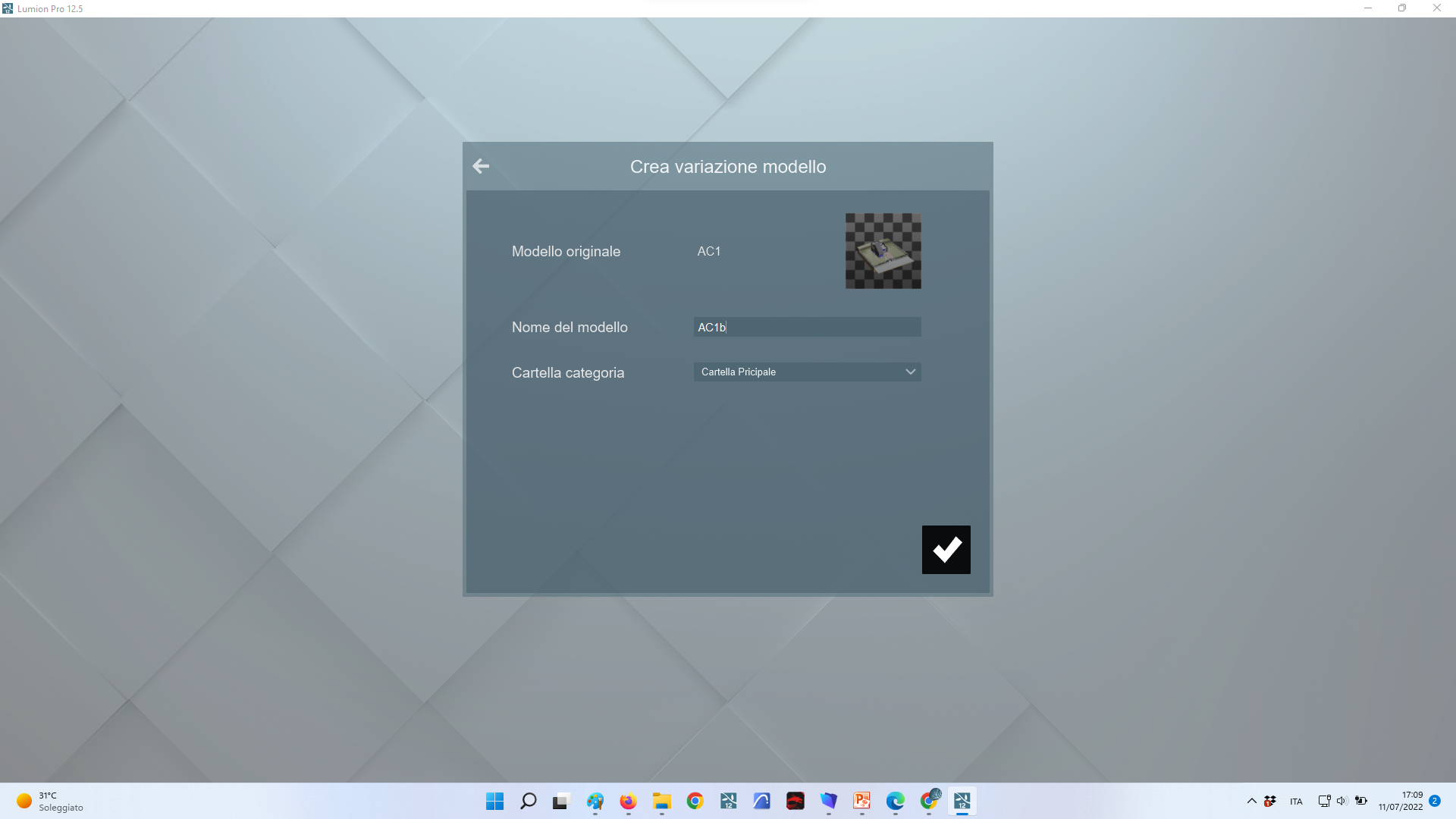
Task: Open the clock and date panel
Action: [x=1400, y=801]
